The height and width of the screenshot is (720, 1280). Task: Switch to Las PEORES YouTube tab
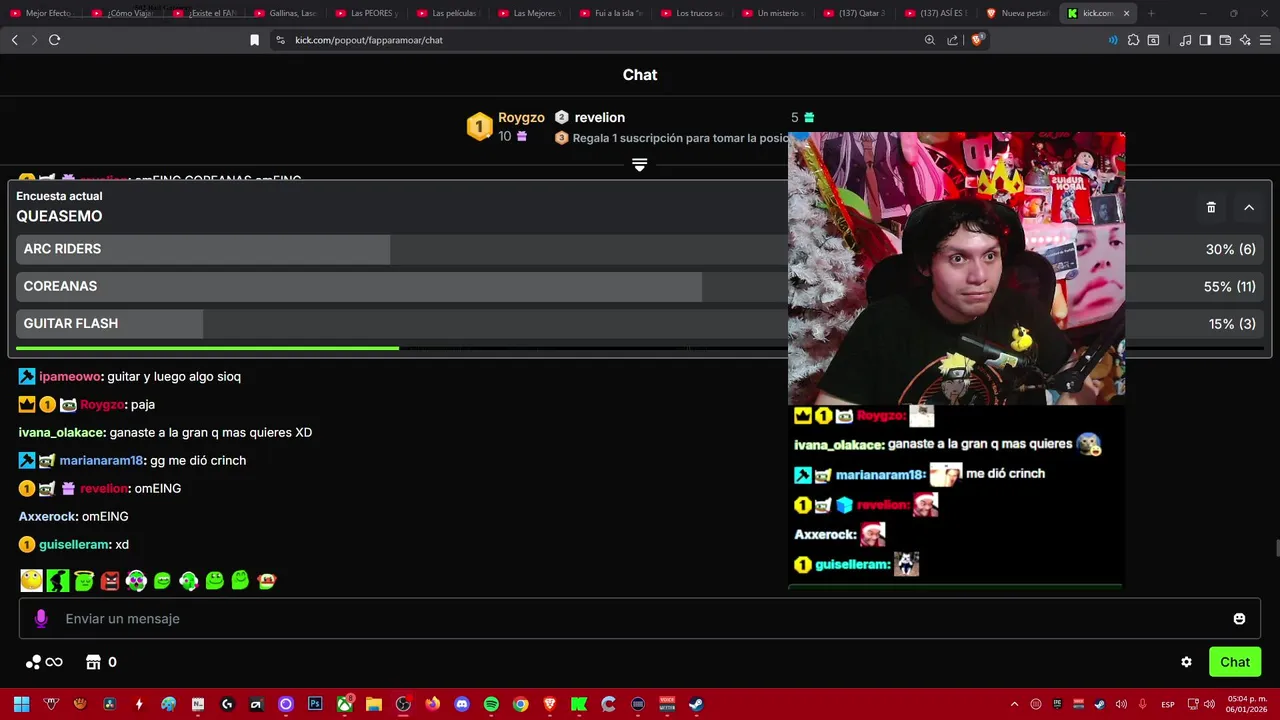(366, 13)
